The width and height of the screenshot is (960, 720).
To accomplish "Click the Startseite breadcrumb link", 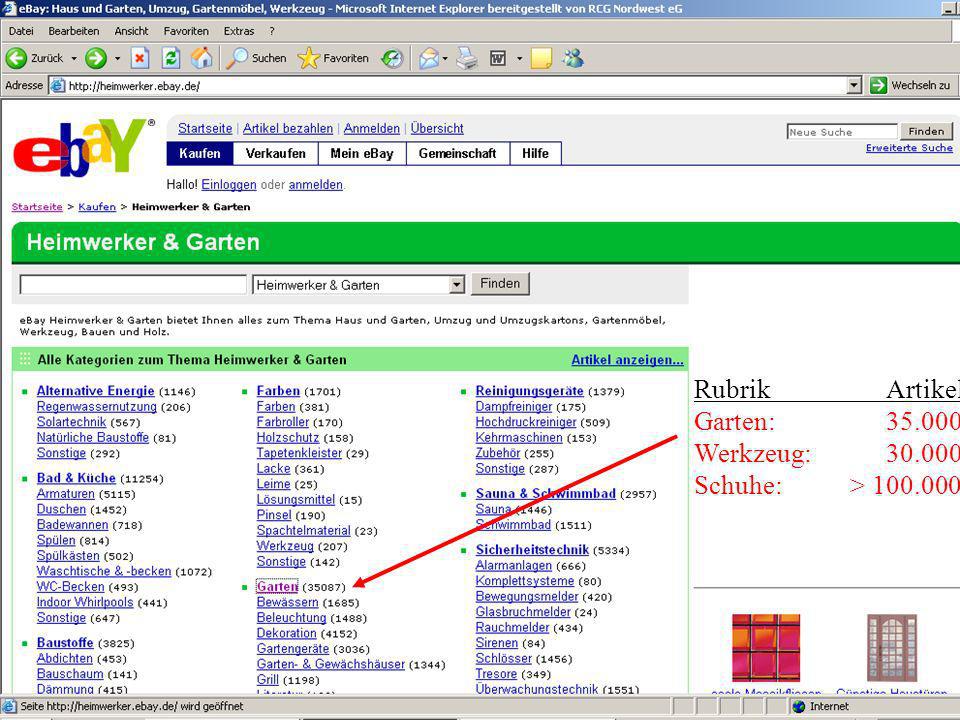I will [37, 207].
